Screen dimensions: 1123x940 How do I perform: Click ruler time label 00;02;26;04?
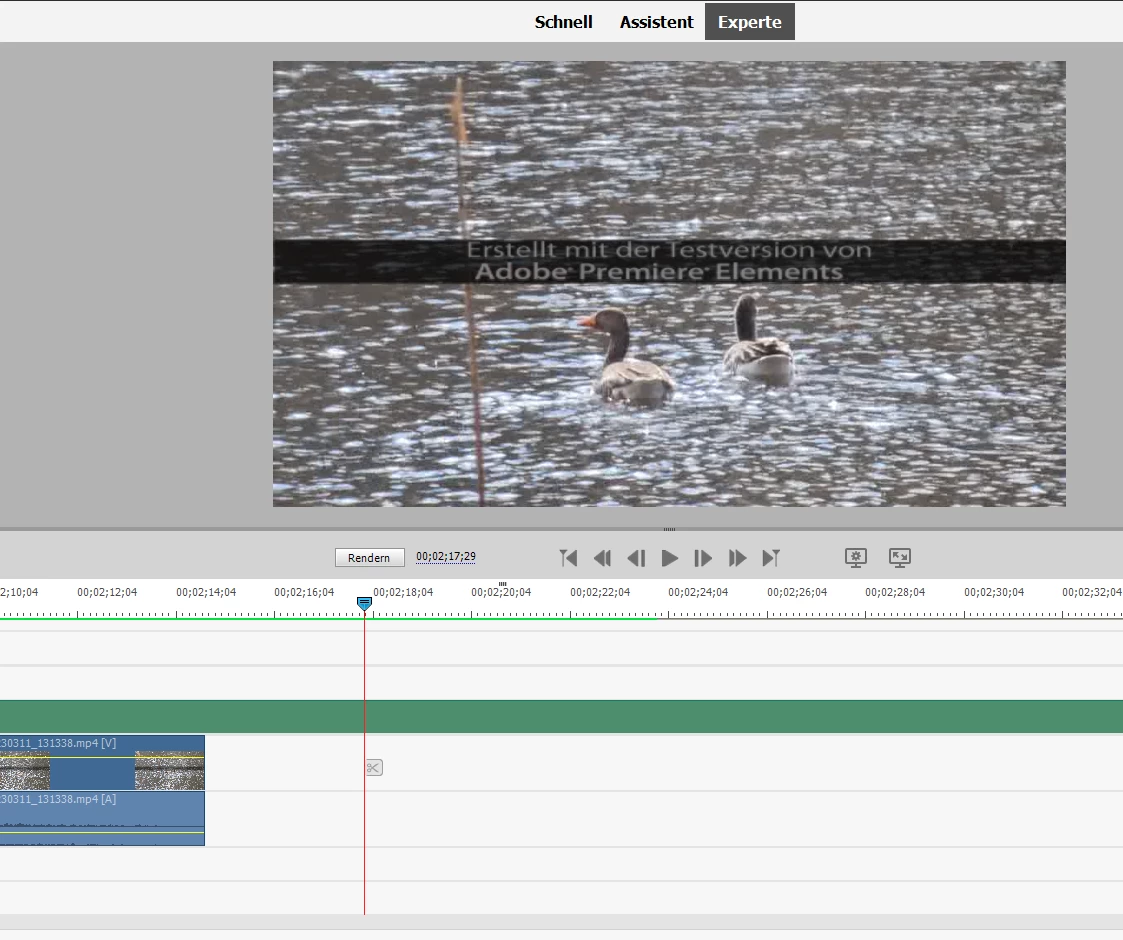point(797,593)
